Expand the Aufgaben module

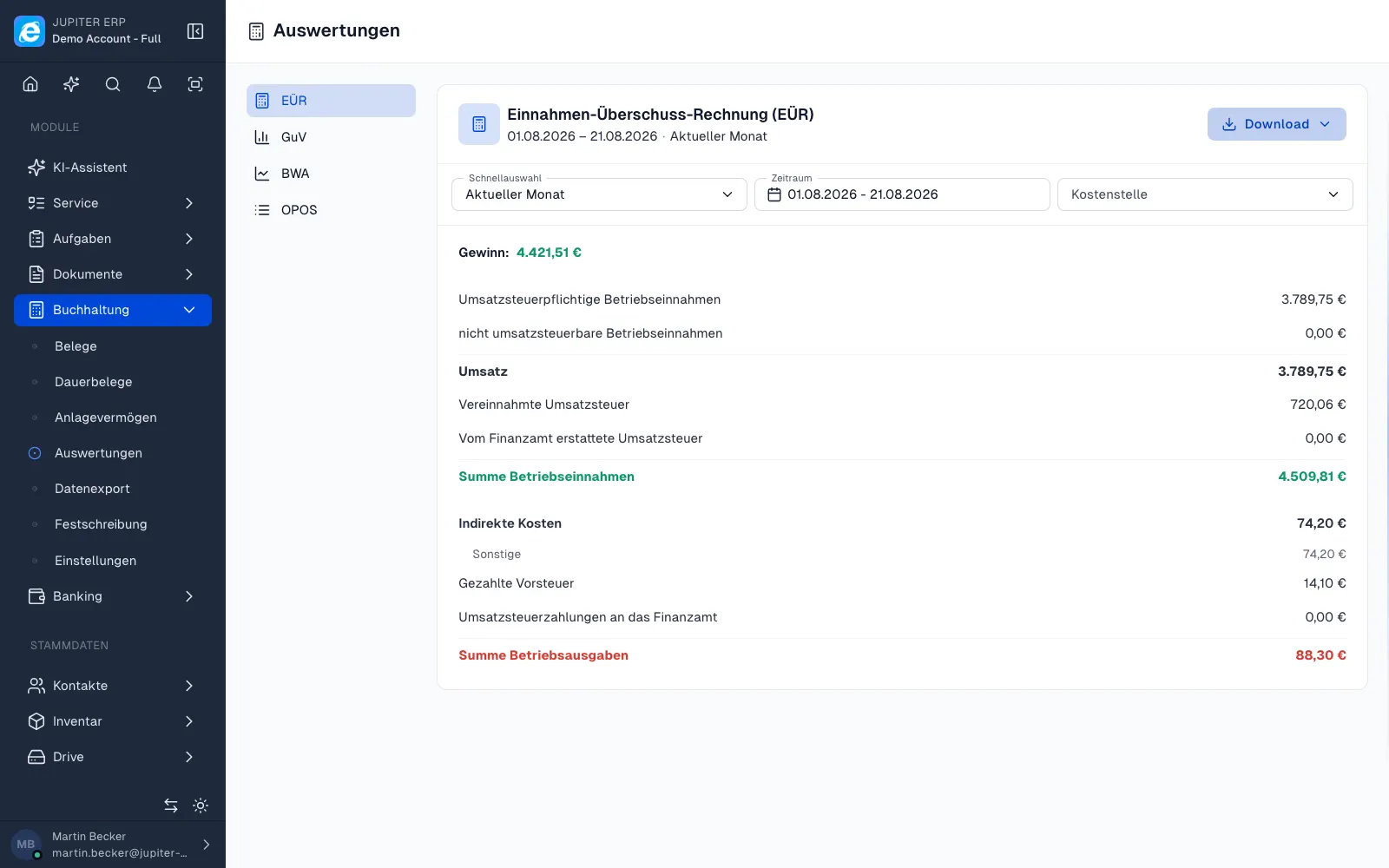tap(113, 239)
